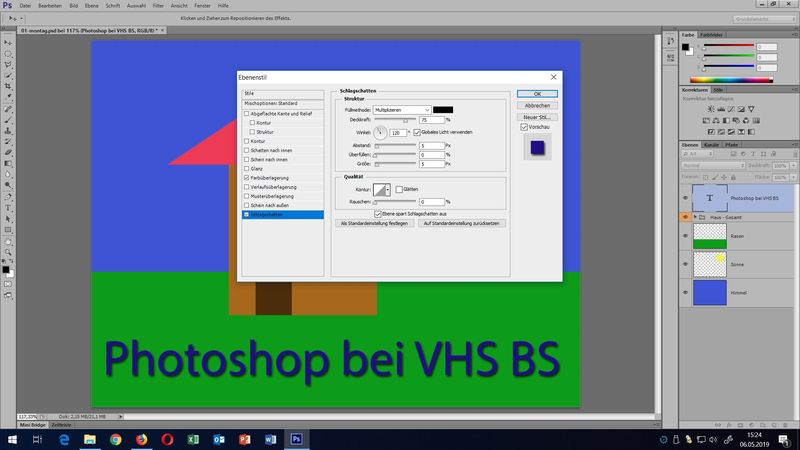
Task: Enable Abgeflachte Kante und Relief checkbox
Action: click(x=246, y=114)
